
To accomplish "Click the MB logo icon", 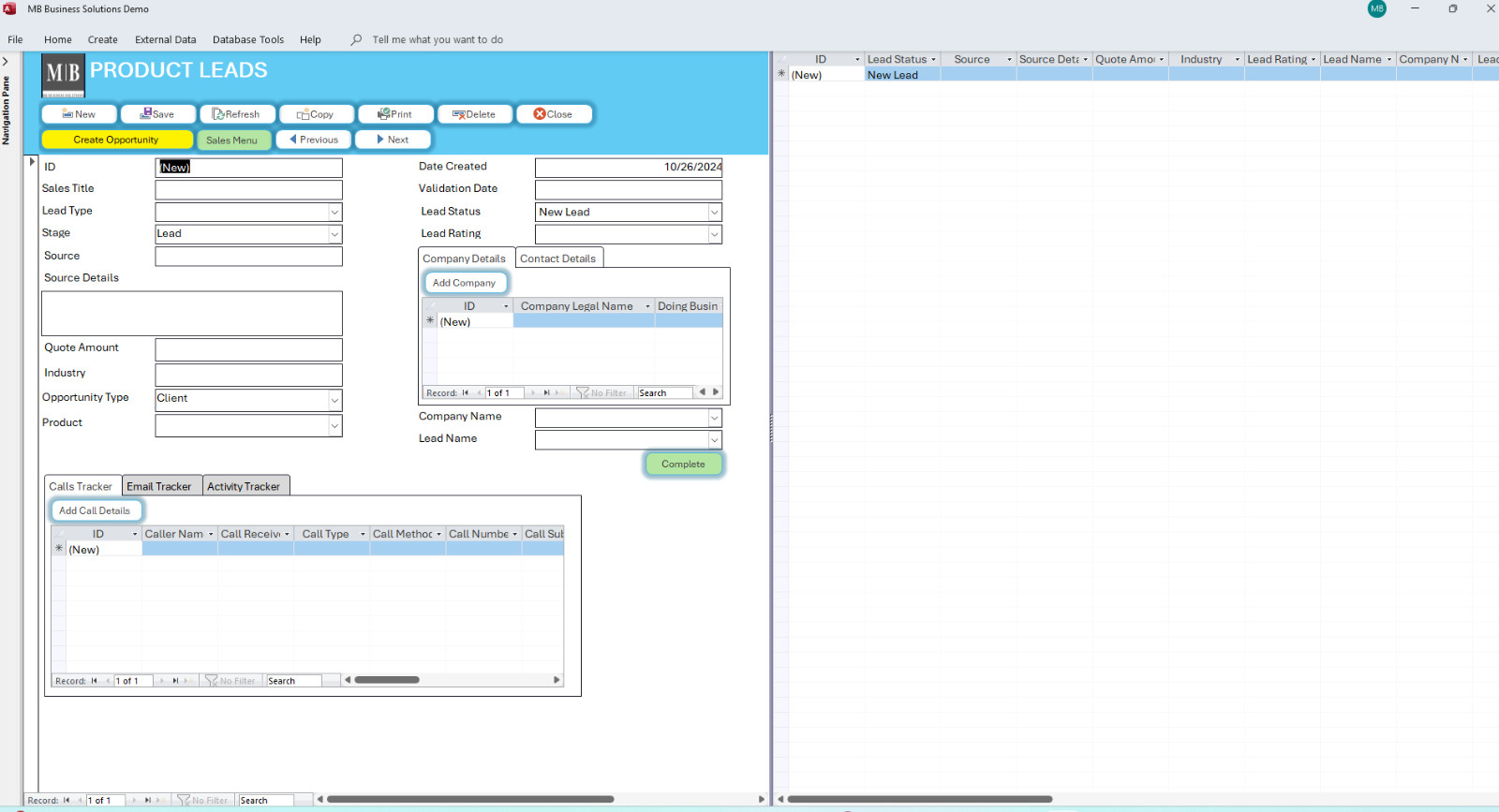I will (x=64, y=75).
